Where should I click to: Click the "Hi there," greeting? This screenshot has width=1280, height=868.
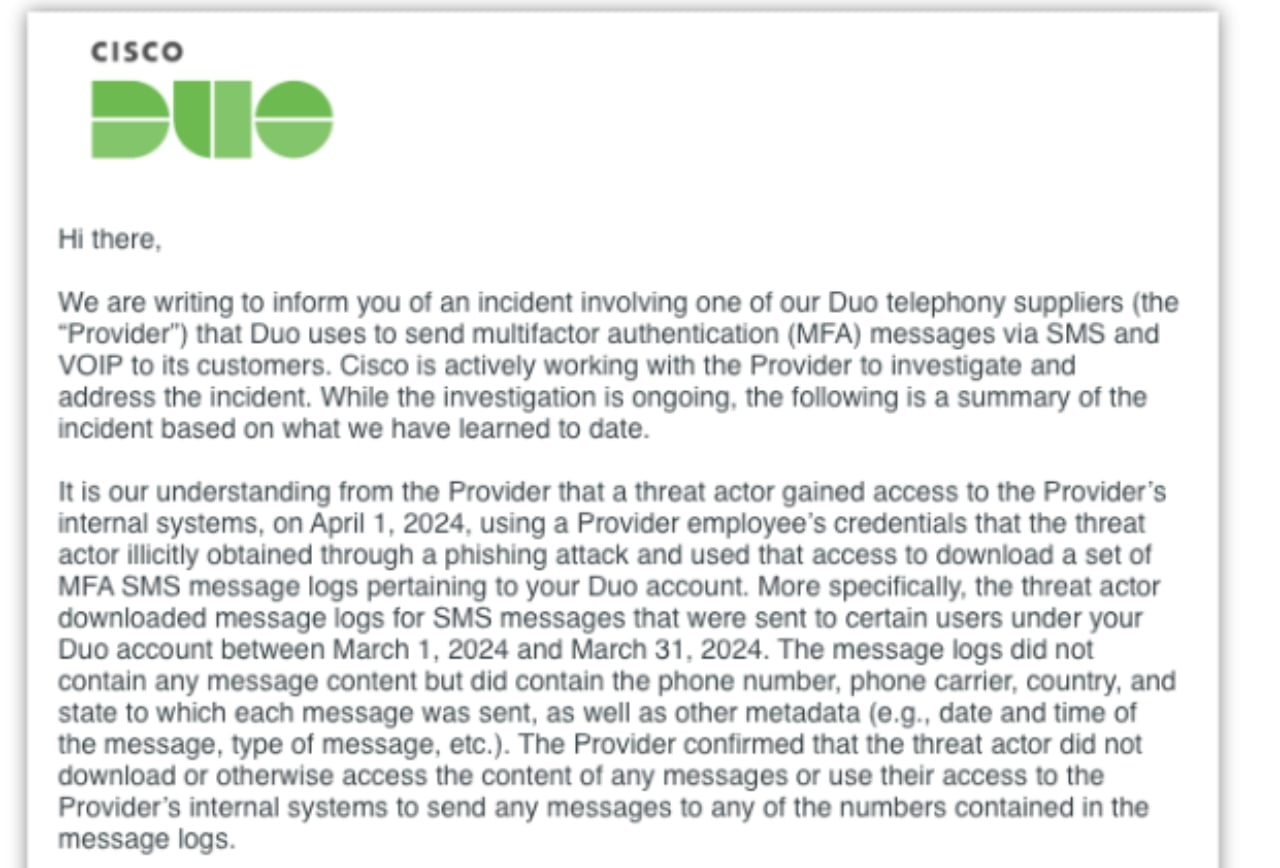[110, 241]
